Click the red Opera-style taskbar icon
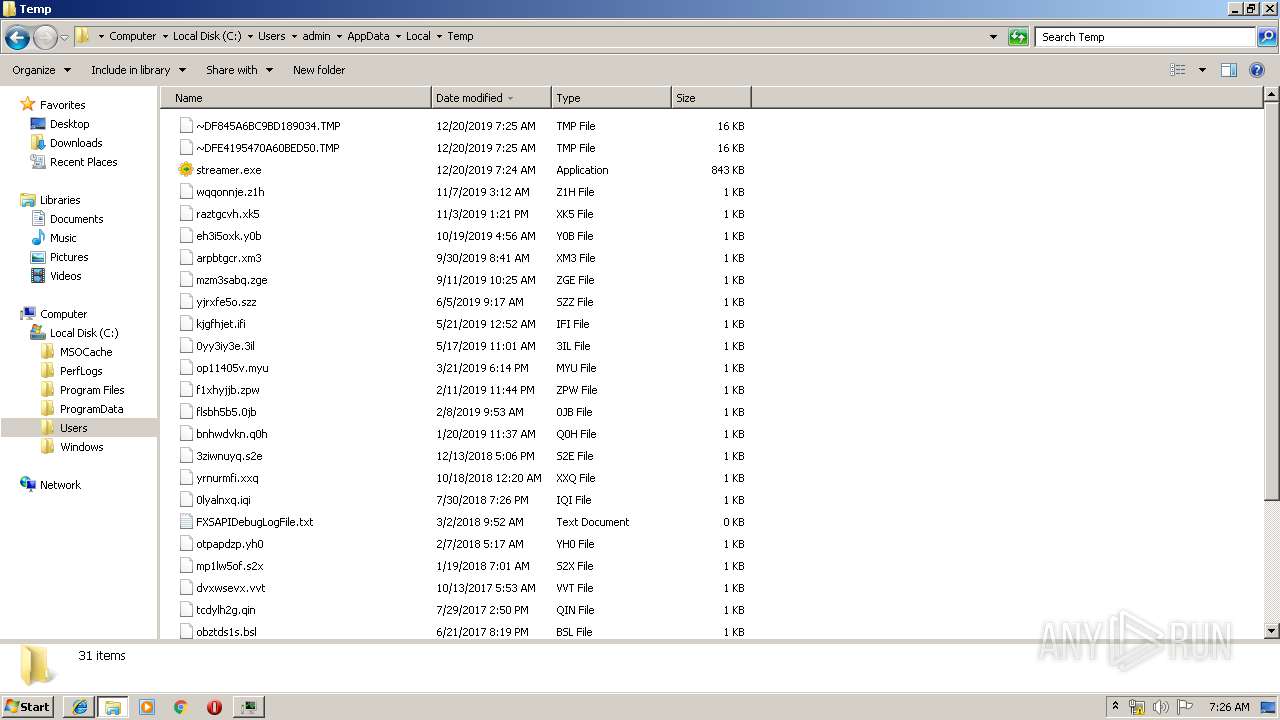The image size is (1280, 720). [214, 707]
